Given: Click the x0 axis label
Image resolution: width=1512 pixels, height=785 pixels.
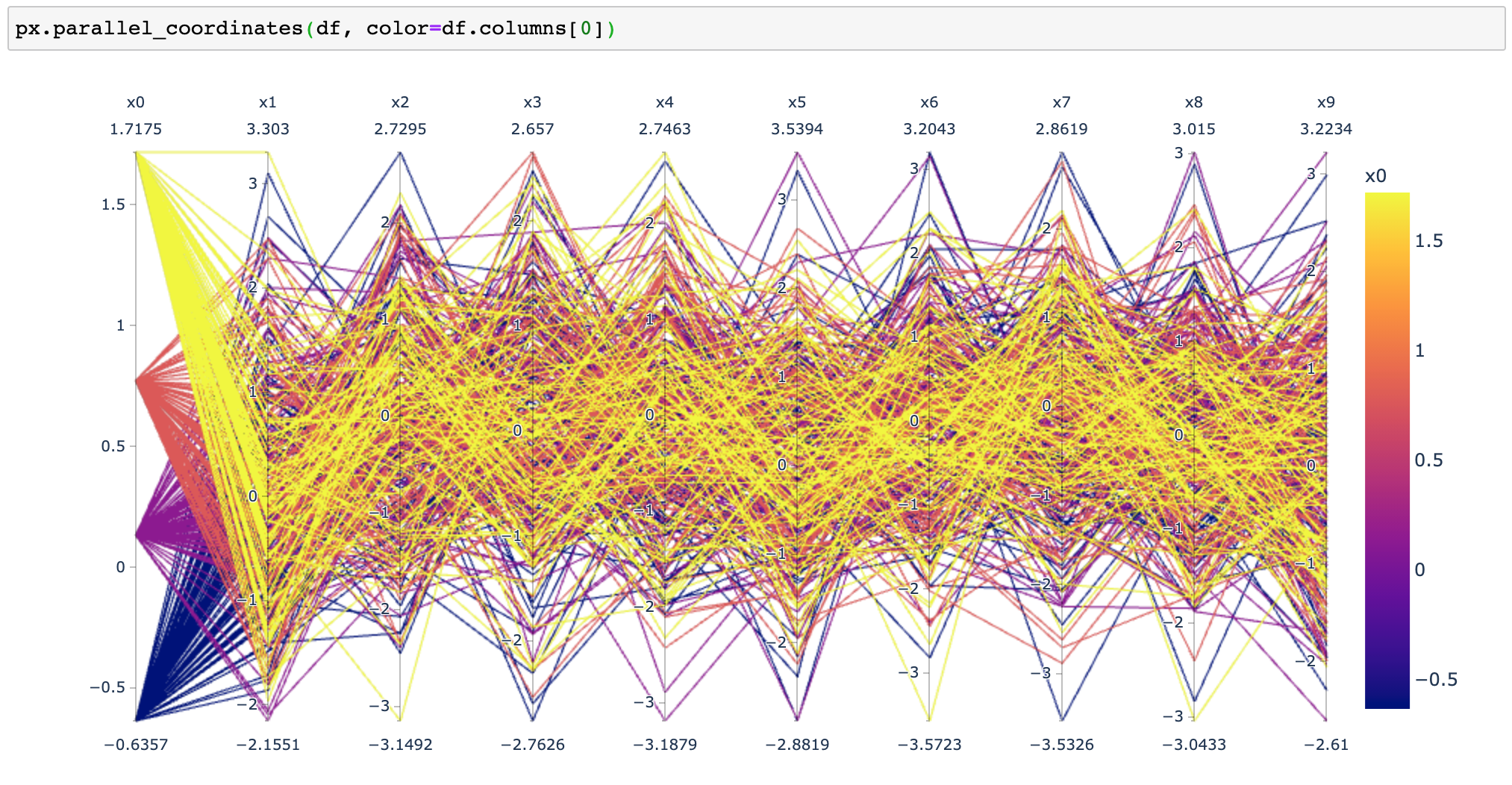Looking at the screenshot, I should pyautogui.click(x=136, y=102).
